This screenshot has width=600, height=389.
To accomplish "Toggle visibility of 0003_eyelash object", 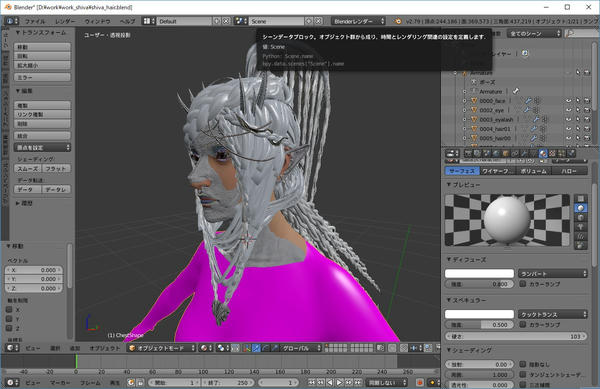I will (569, 119).
